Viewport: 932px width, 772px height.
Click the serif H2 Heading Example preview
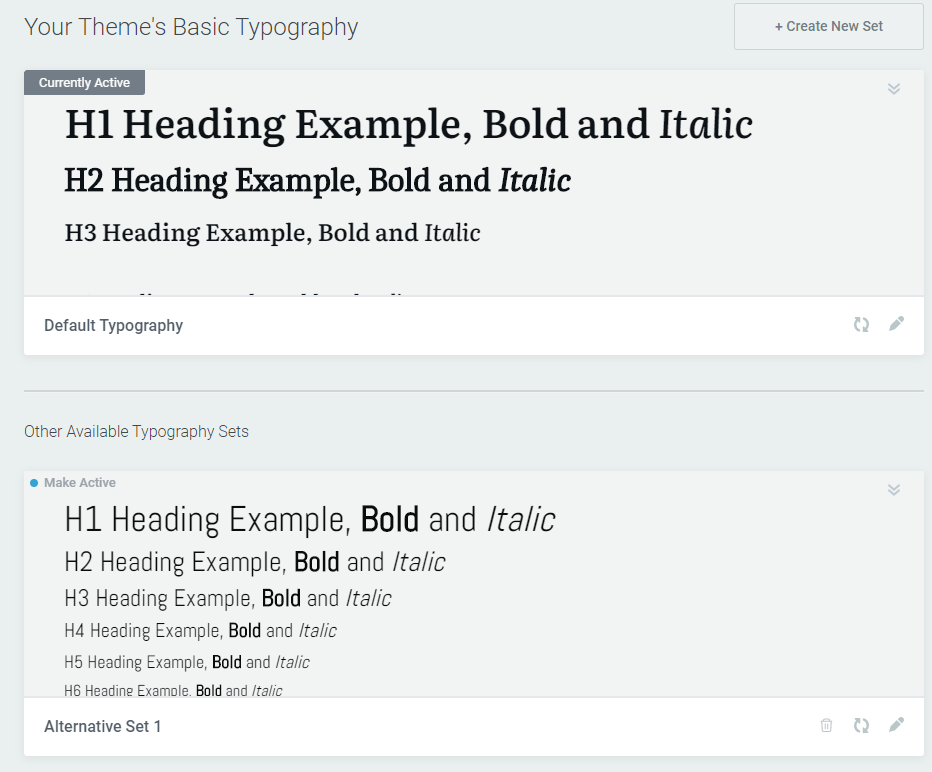point(317,181)
